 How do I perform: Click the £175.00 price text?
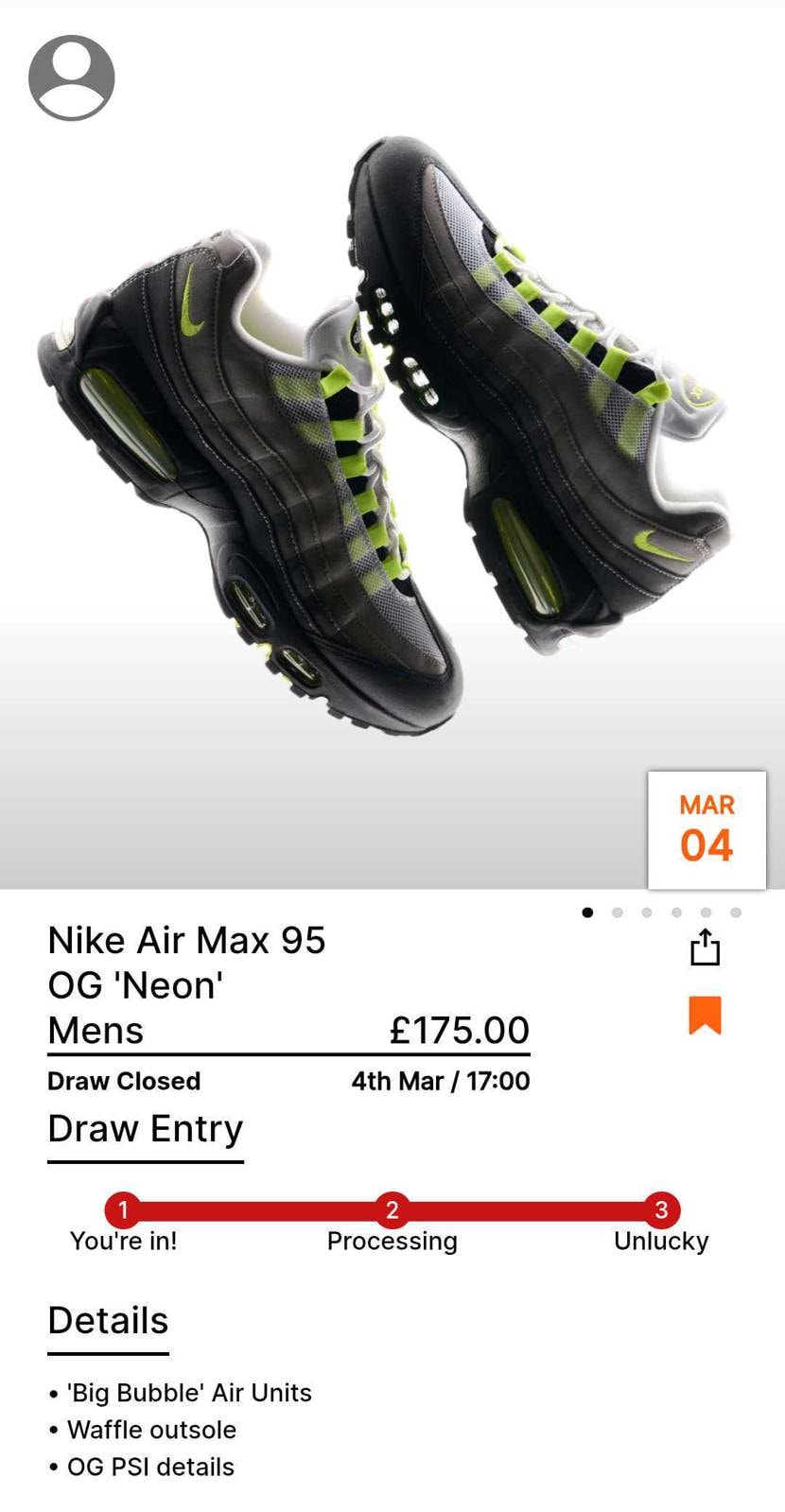pos(460,1030)
